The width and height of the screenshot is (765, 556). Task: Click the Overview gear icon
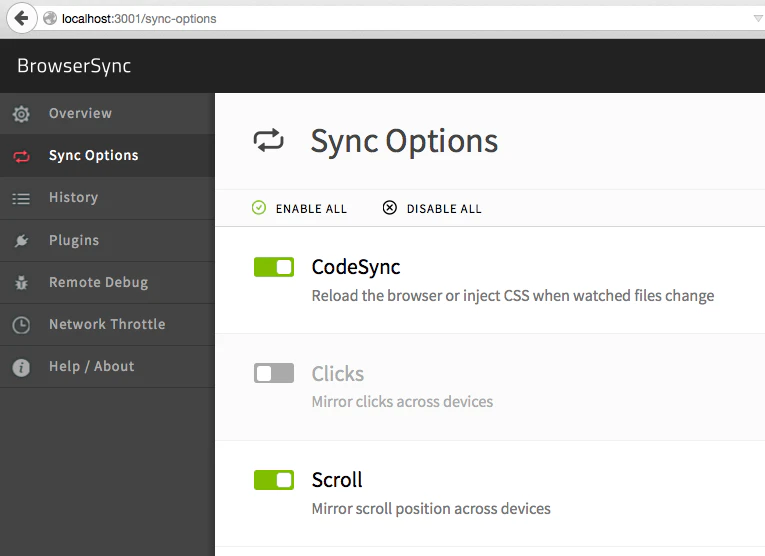21,114
